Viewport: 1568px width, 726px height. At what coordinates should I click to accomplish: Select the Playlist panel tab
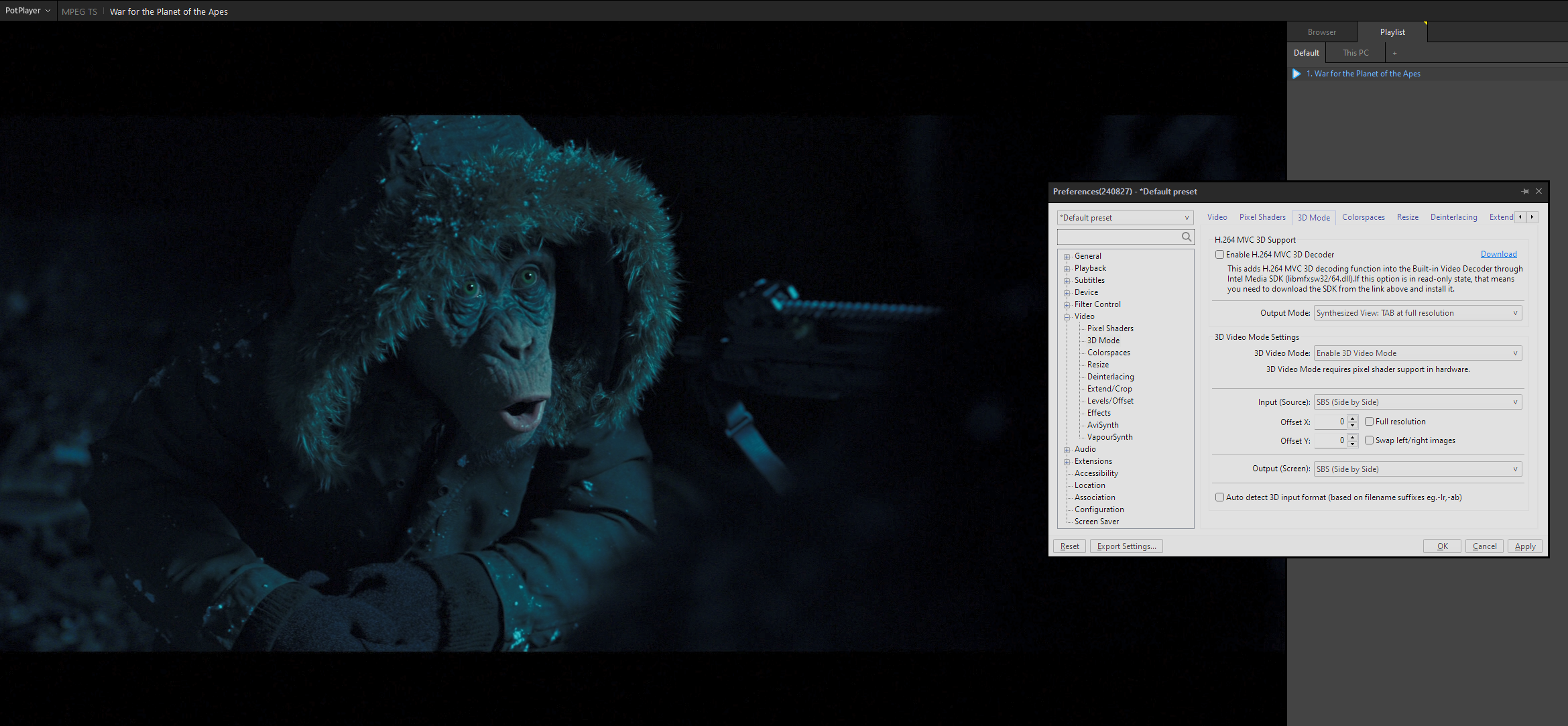point(1392,32)
